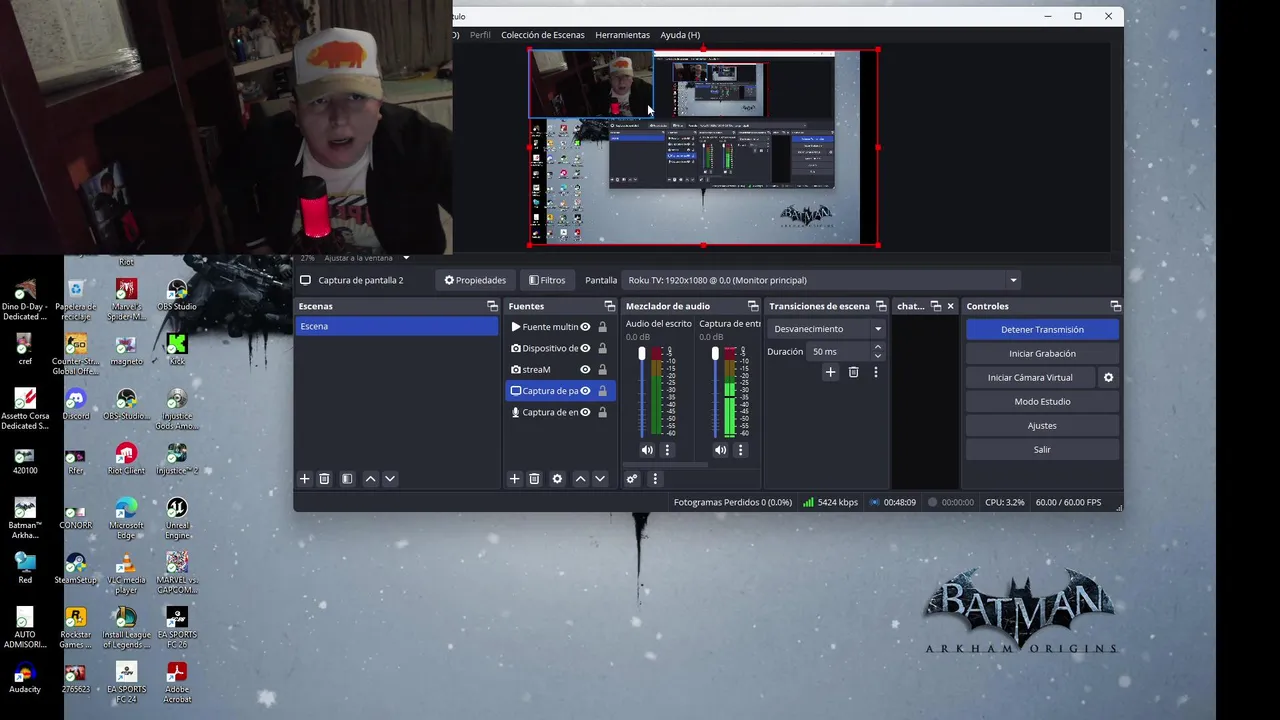
Task: Open Discord desktop shortcut
Action: click(76, 404)
